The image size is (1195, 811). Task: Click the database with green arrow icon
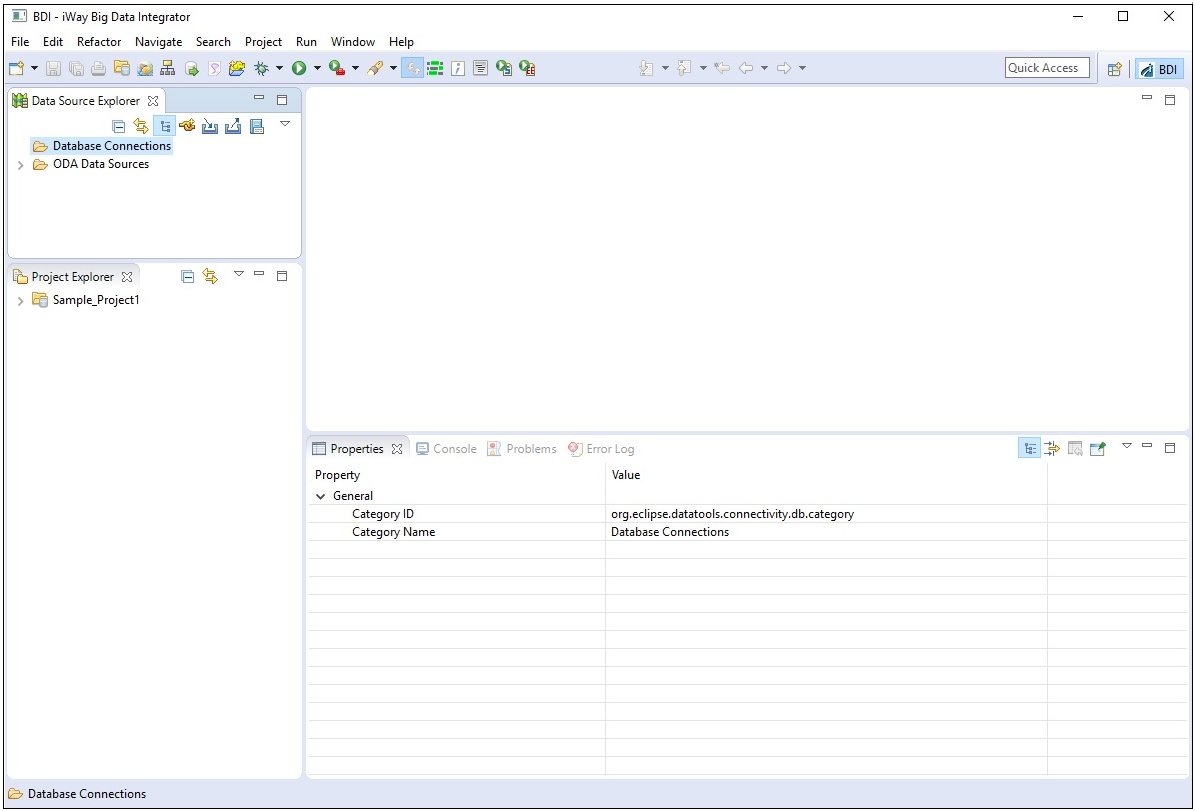click(191, 69)
